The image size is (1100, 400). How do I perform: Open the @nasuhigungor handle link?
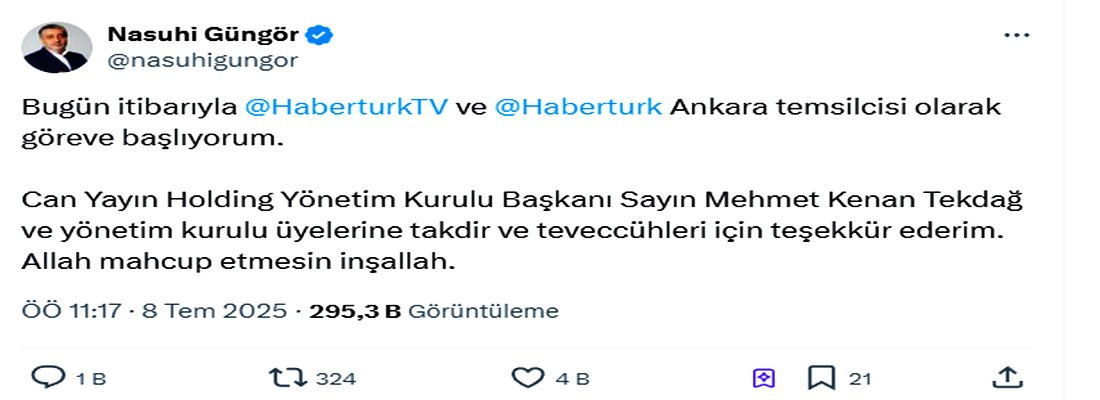coord(202,61)
